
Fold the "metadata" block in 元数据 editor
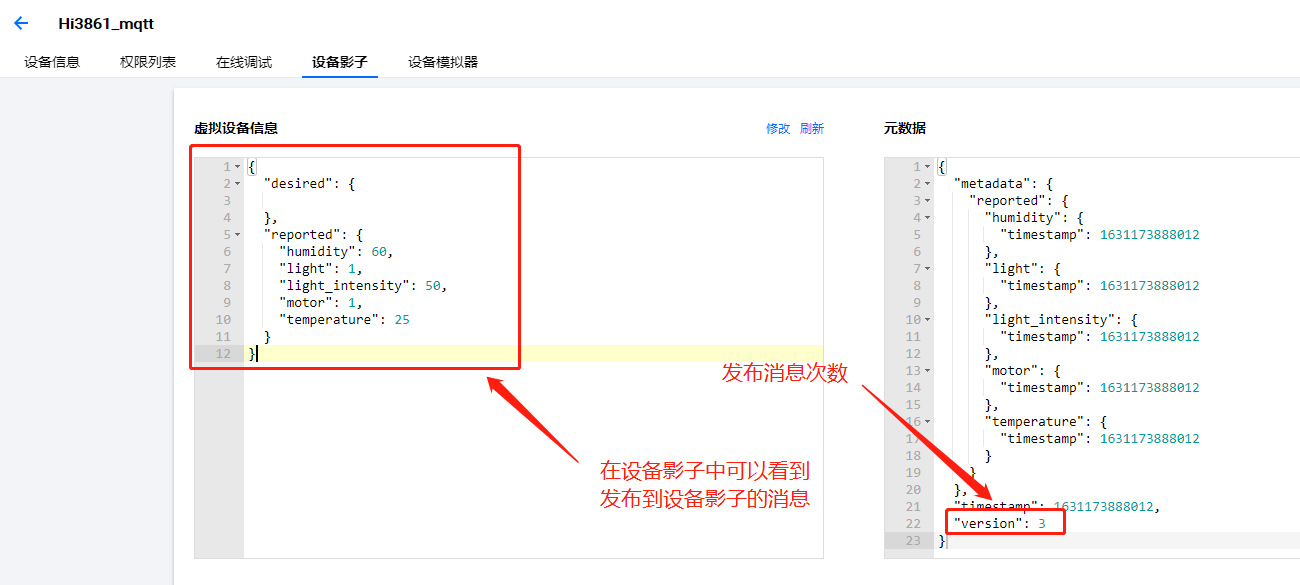point(927,184)
